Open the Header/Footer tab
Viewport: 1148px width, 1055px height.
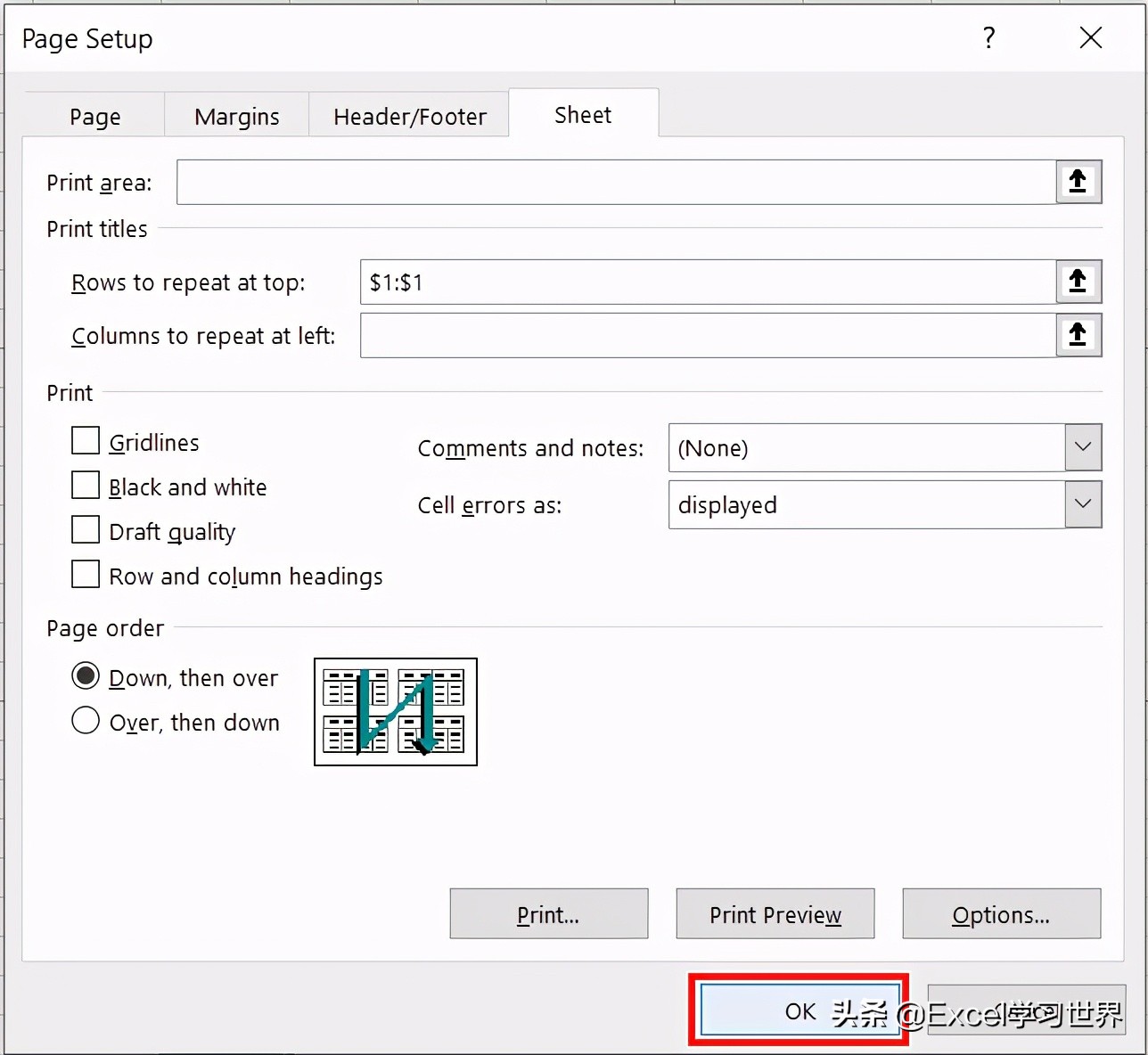pos(409,116)
